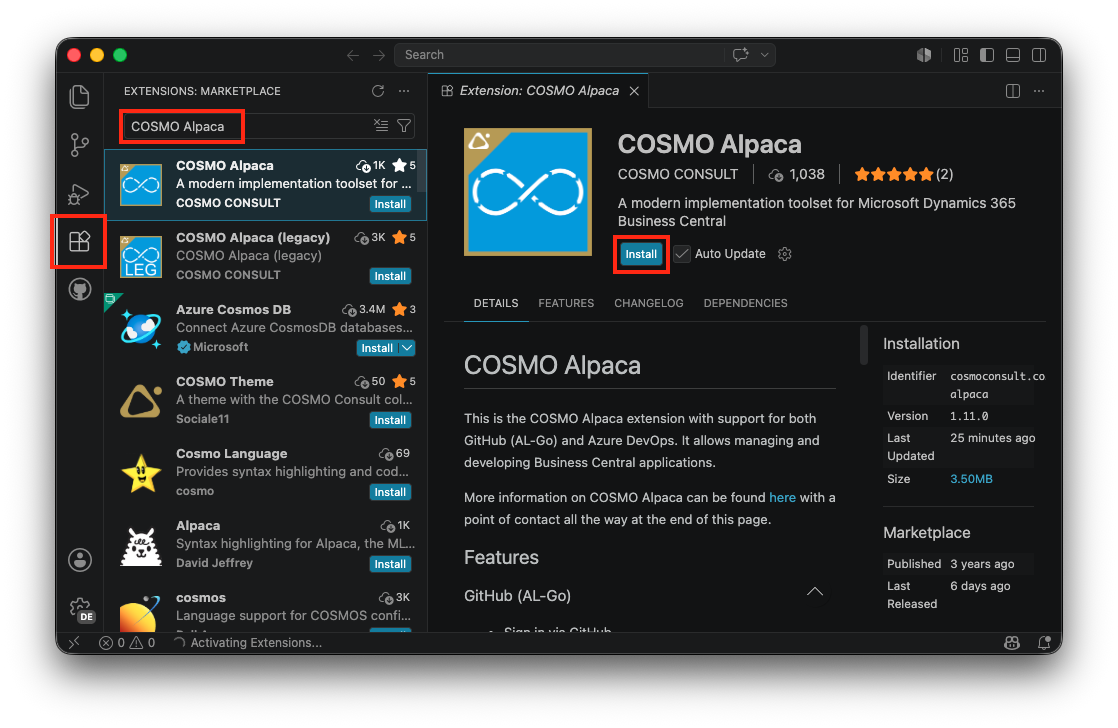Open Azure Cosmos DB install dropdown arrow
Screen dimensions: 1118x728
tap(406, 348)
